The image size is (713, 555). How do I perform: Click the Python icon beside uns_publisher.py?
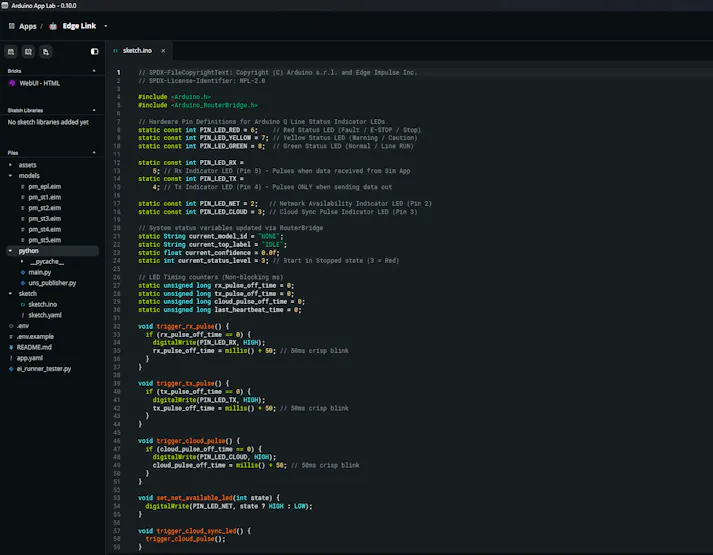click(x=22, y=283)
